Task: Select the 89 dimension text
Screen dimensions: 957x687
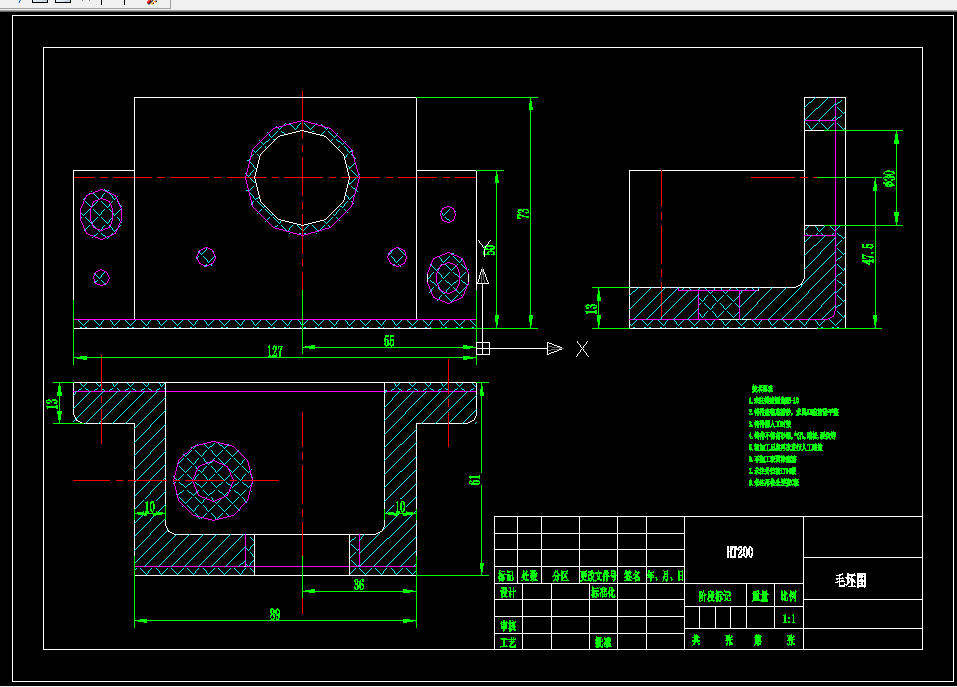Action: [275, 614]
